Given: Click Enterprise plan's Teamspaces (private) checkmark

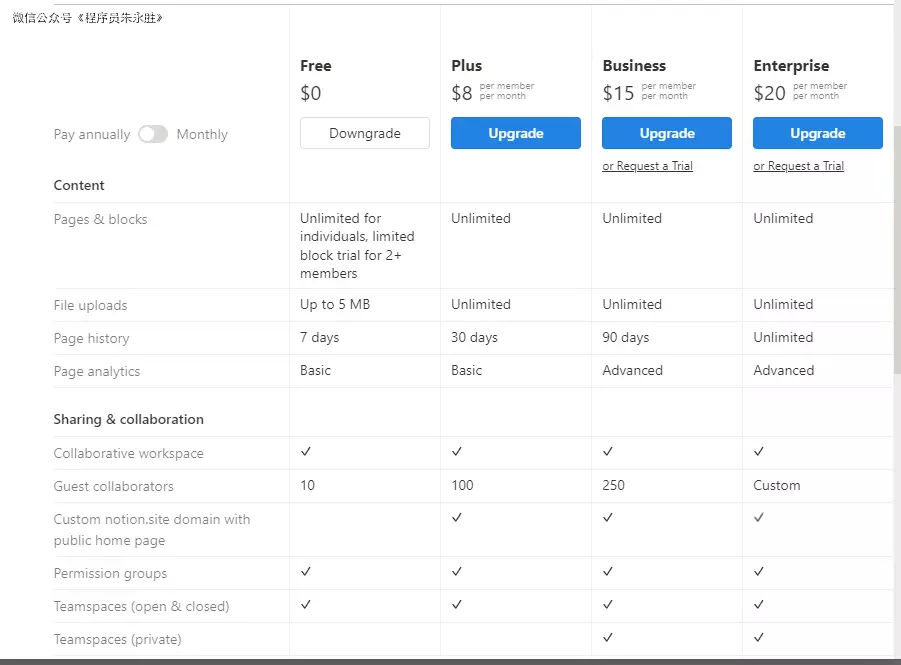Looking at the screenshot, I should 759,638.
